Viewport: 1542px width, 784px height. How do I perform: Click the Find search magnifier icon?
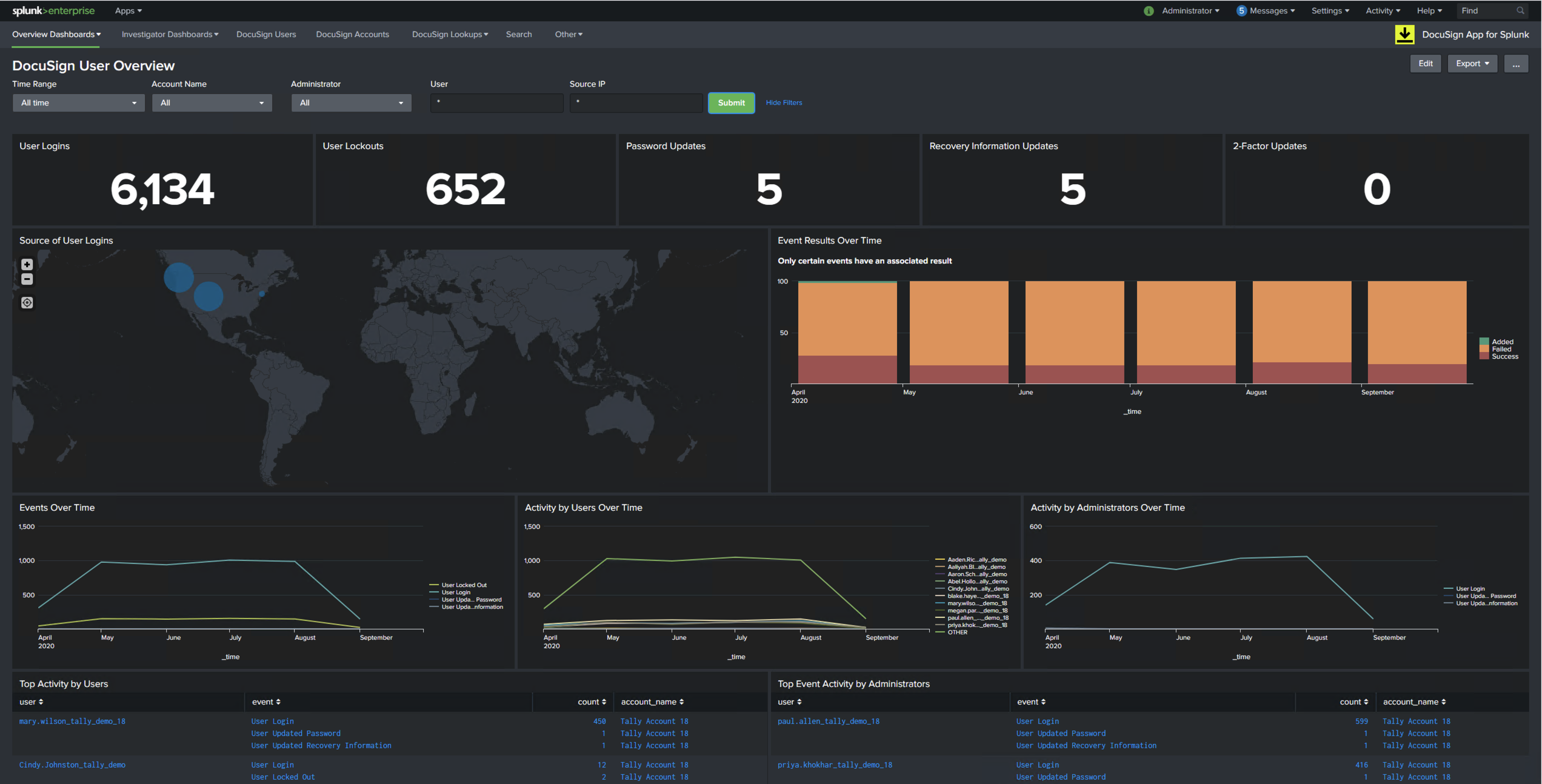1520,10
